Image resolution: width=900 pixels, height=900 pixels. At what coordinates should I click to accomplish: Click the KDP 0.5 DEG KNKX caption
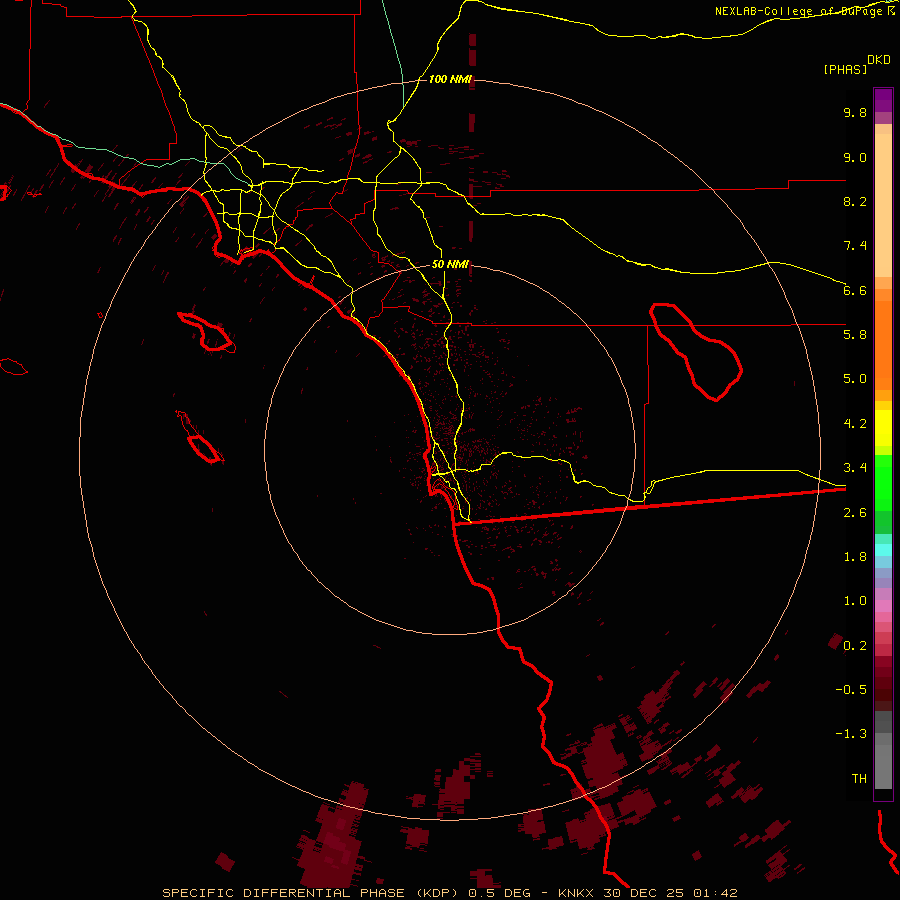point(449,893)
